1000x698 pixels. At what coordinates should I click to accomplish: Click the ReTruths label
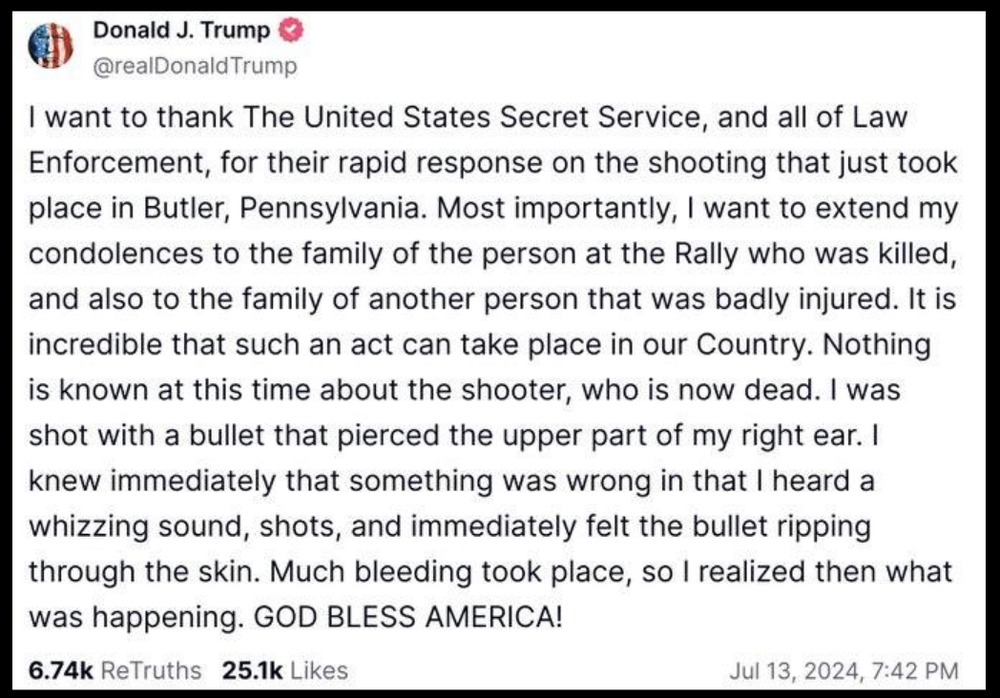point(151,671)
